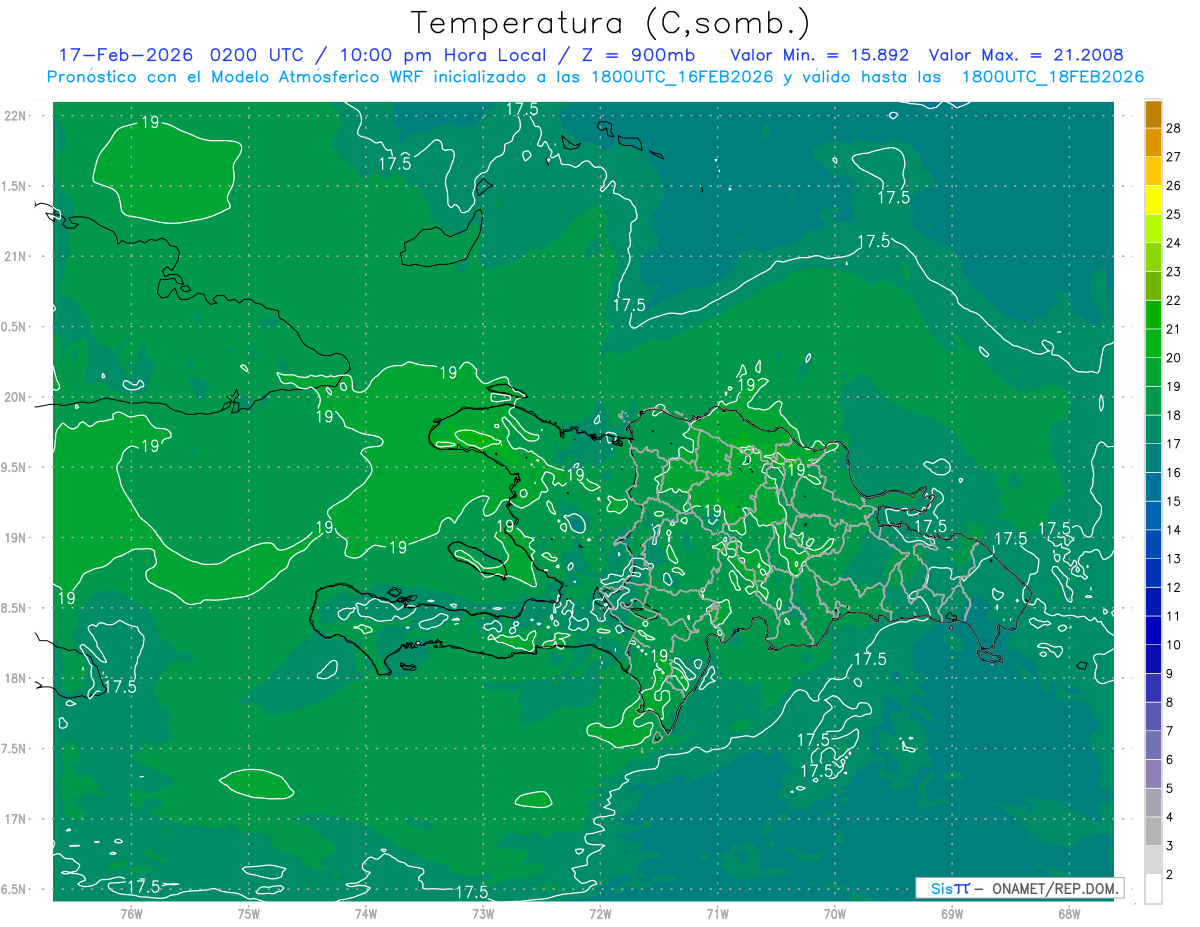This screenshot has width=1200, height=927.
Task: Click the yellow legend band between 25 and 26
Action: 1153,200
